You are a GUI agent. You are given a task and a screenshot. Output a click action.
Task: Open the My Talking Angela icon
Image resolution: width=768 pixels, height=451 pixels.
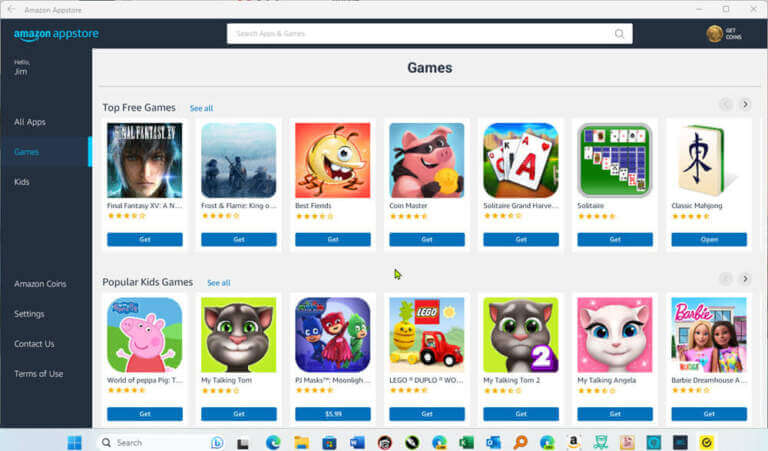tap(615, 335)
